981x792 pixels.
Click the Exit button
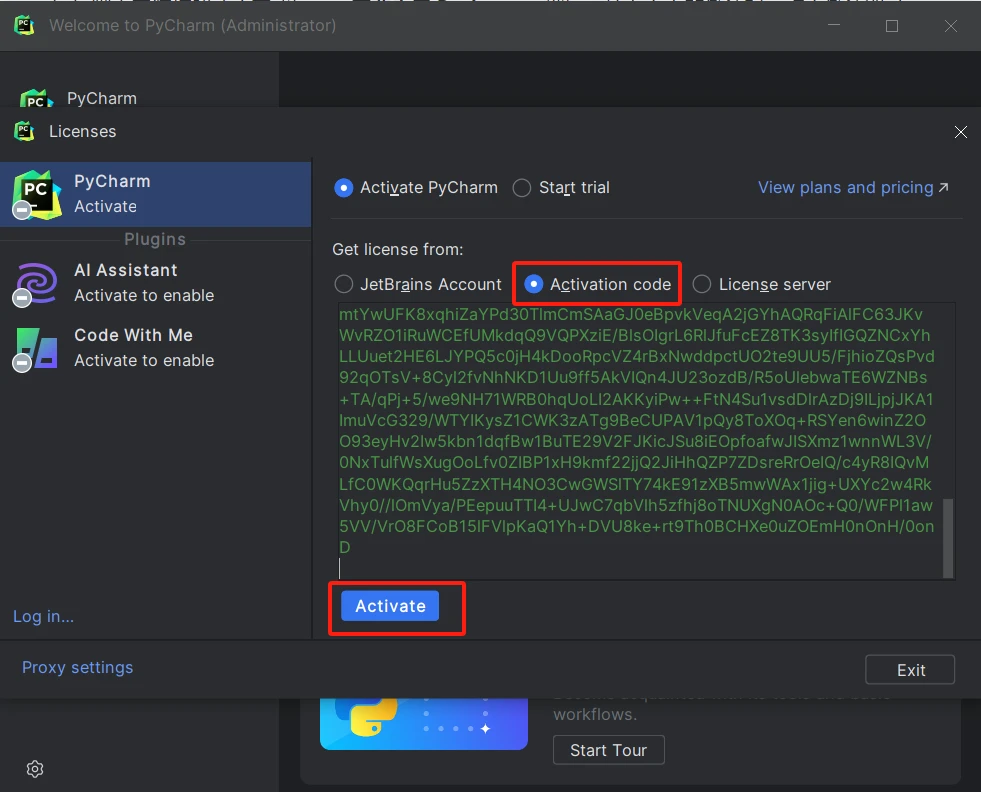coord(910,670)
